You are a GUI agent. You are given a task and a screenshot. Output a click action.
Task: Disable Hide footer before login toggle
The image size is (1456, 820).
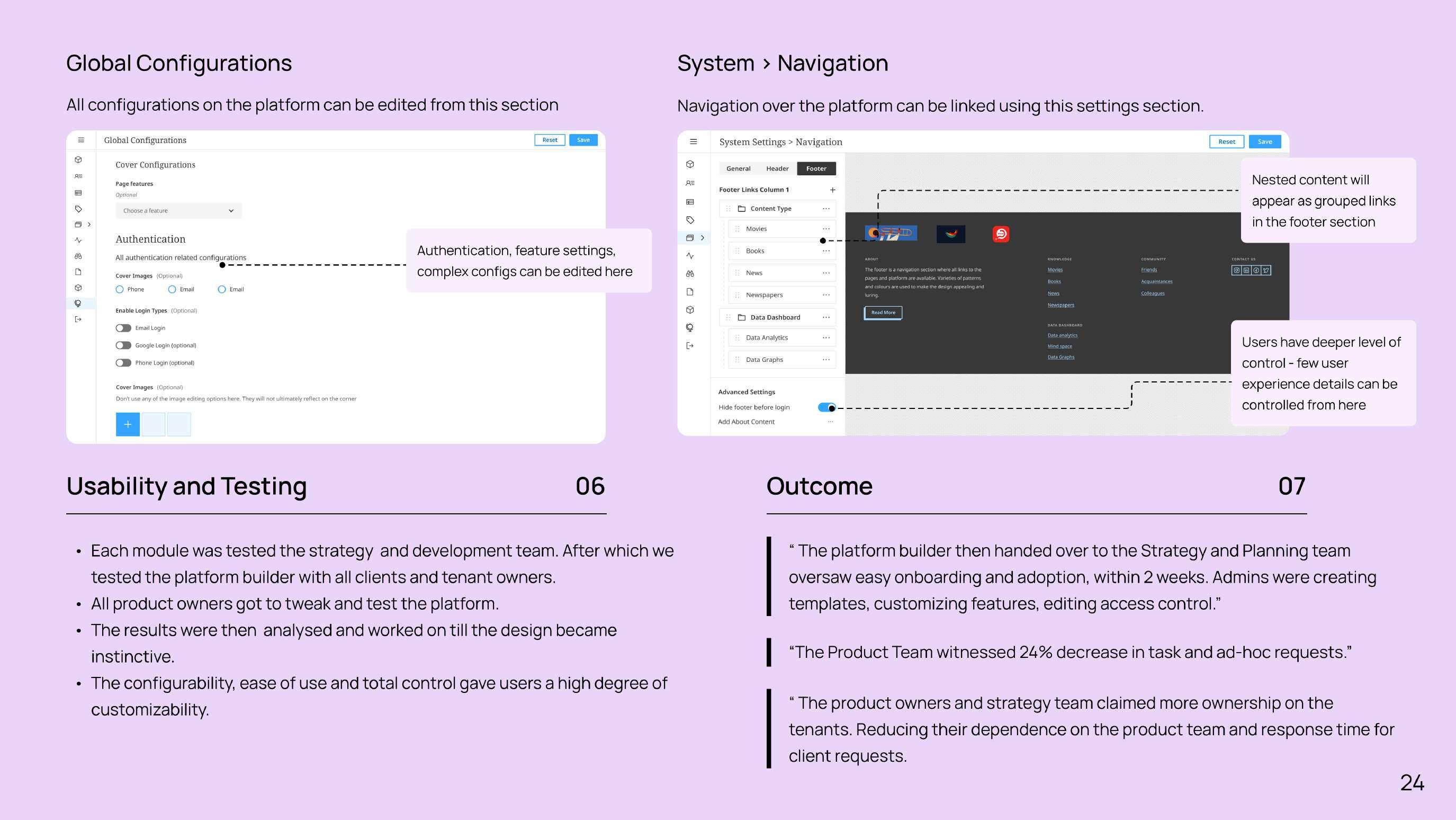pos(826,407)
